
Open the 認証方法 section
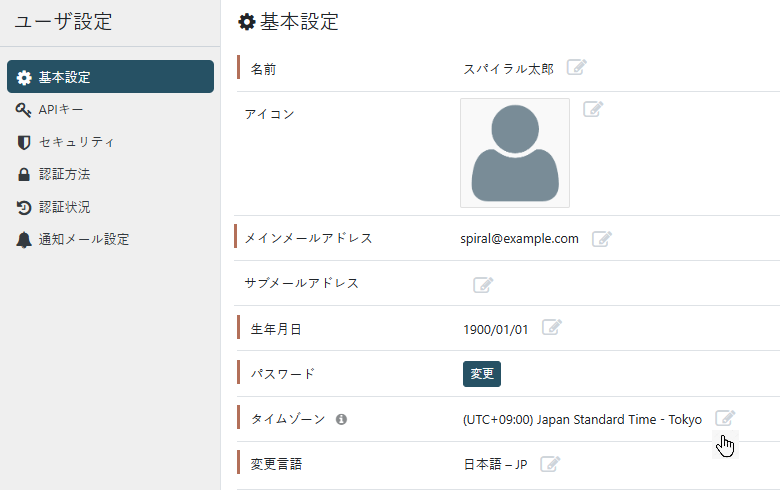[x=64, y=174]
